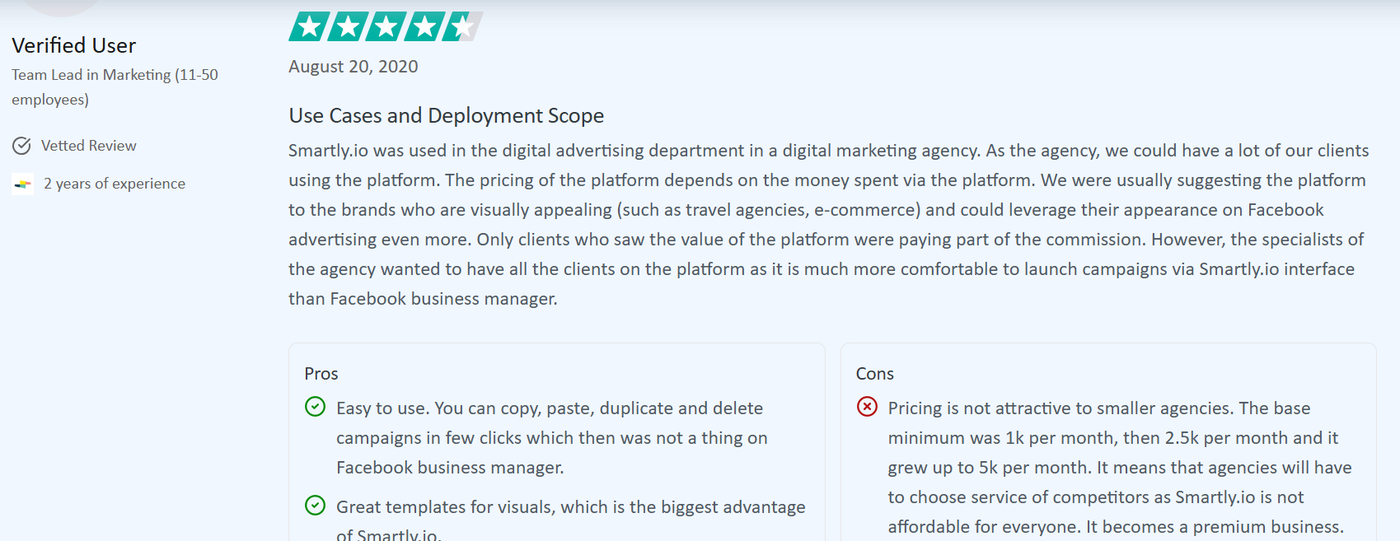
Task: Click the 'Vetted Review' label
Action: click(89, 146)
